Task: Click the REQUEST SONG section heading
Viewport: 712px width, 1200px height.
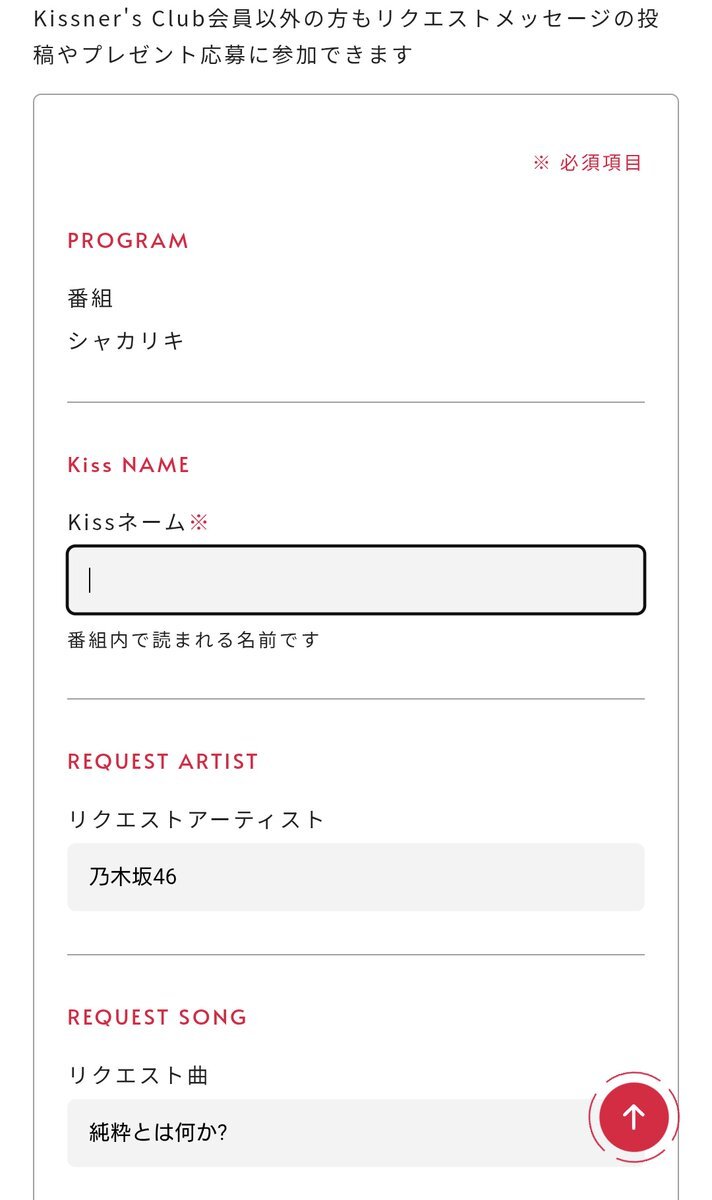Action: coord(157,1017)
